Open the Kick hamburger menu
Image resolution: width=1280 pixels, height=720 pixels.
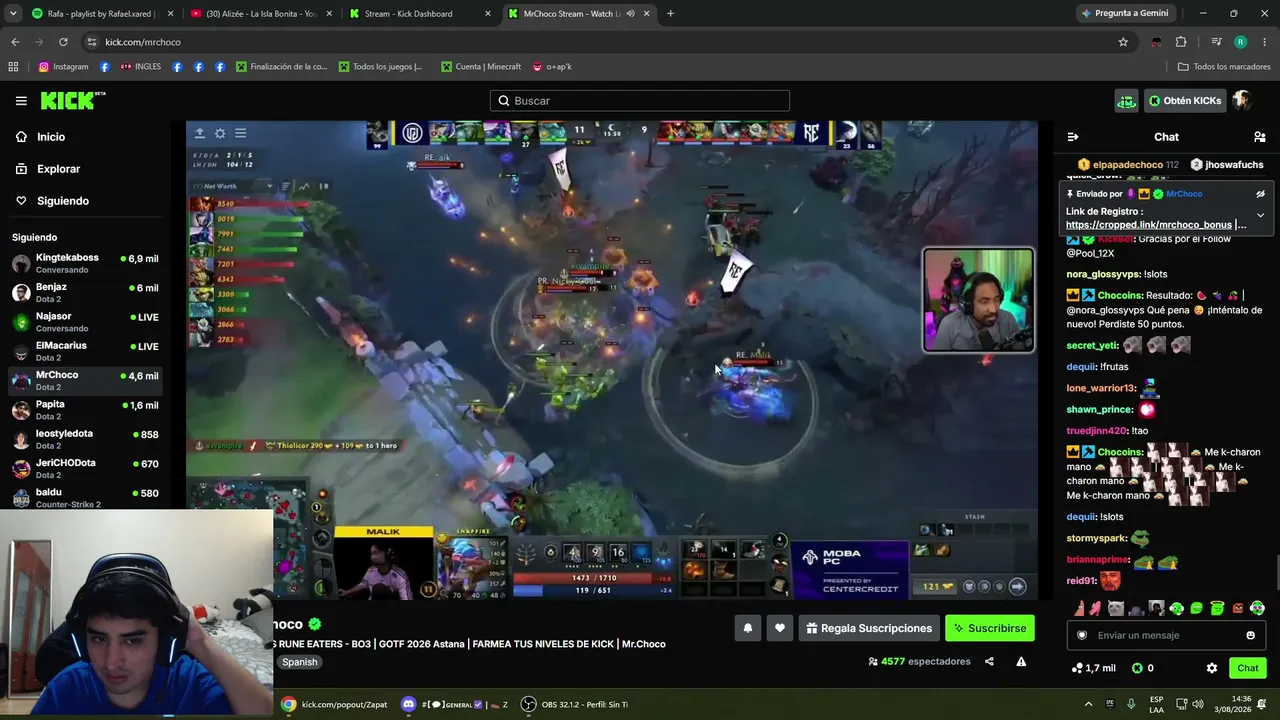point(21,101)
